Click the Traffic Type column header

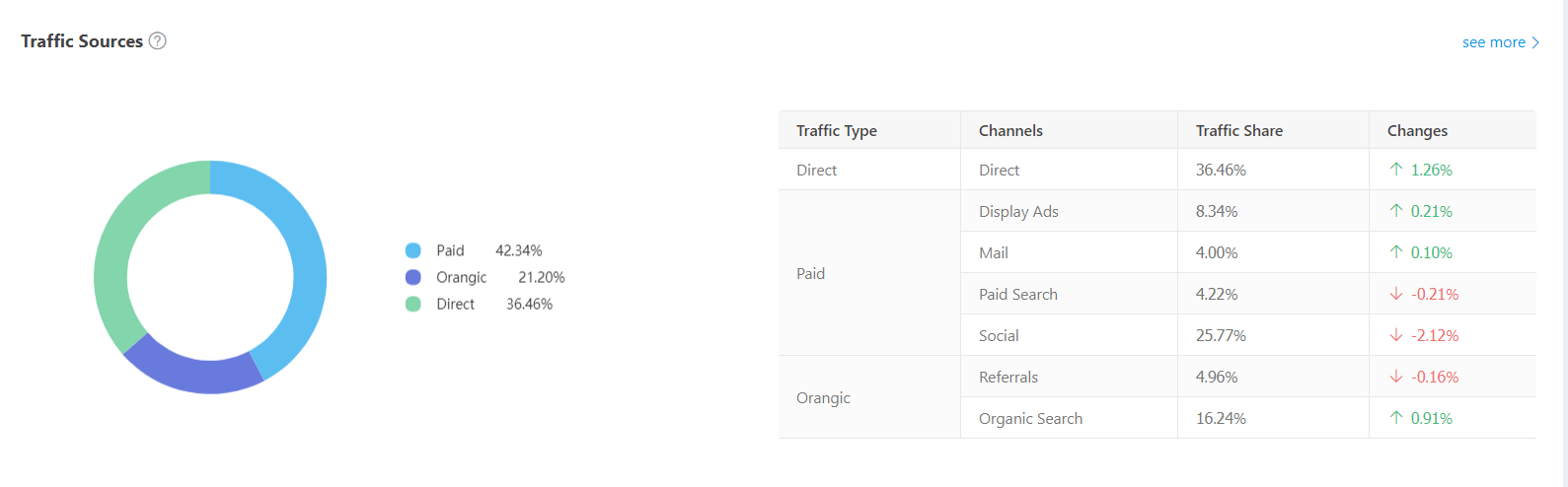click(x=837, y=131)
